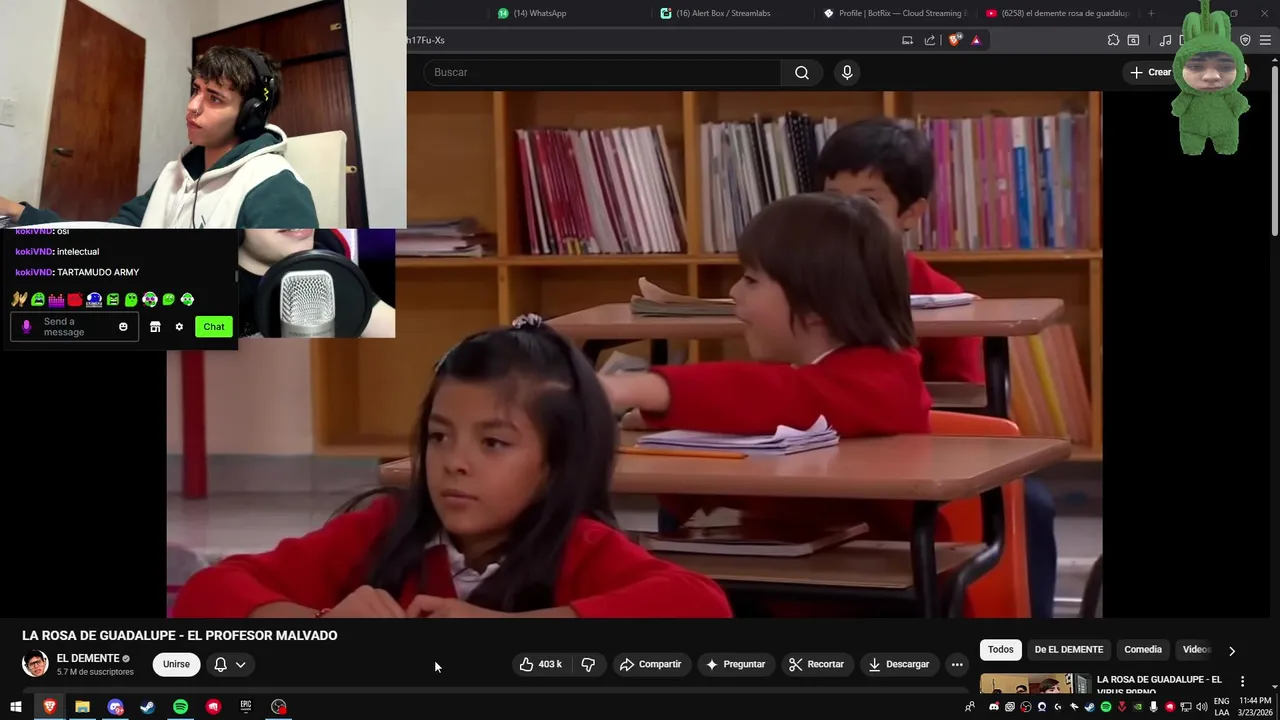The width and height of the screenshot is (1280, 720).
Task: Click install app icon in address bar
Action: 907,40
